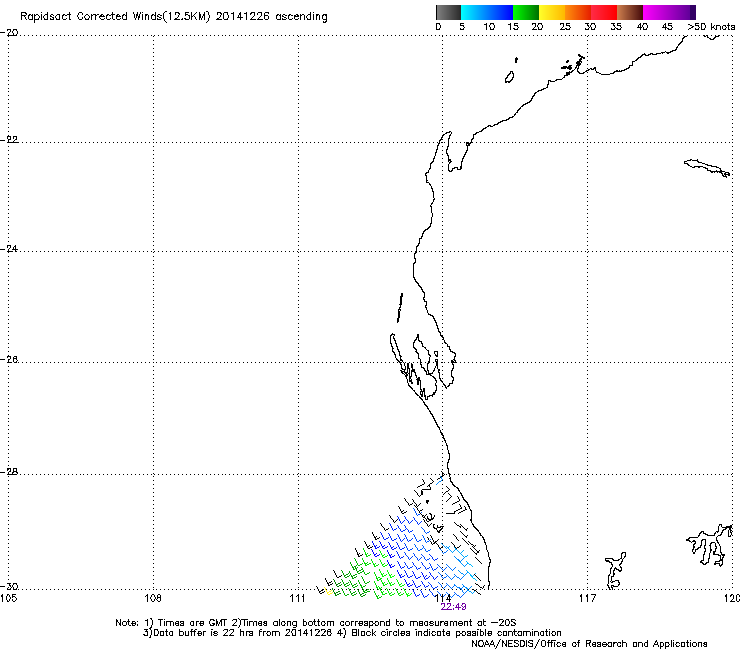Screen dimensions: 740x650
Task: Click the orange 25-30 knots color band
Action: pos(578,12)
